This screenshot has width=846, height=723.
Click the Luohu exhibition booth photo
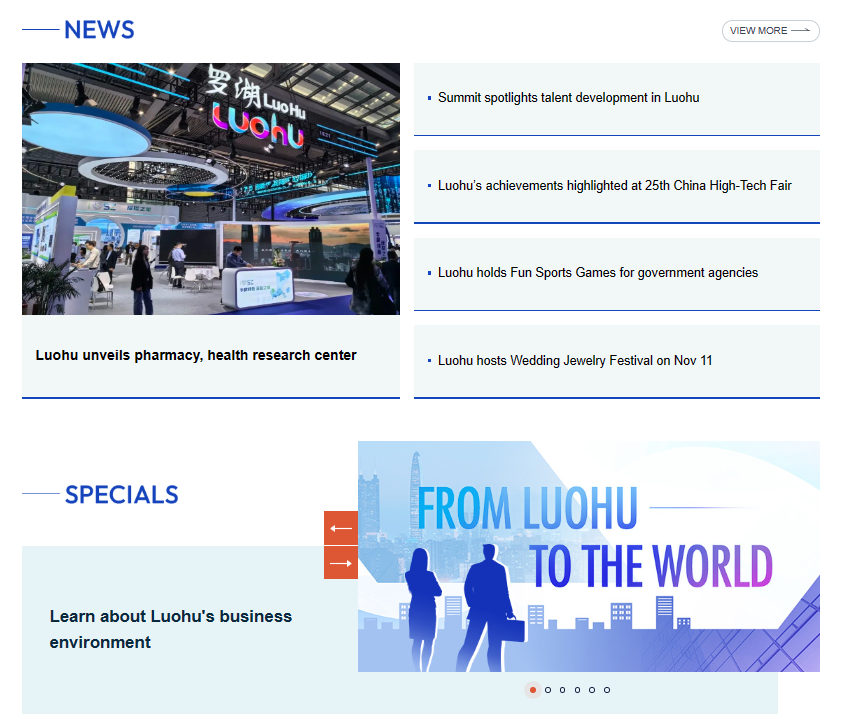pyautogui.click(x=211, y=189)
